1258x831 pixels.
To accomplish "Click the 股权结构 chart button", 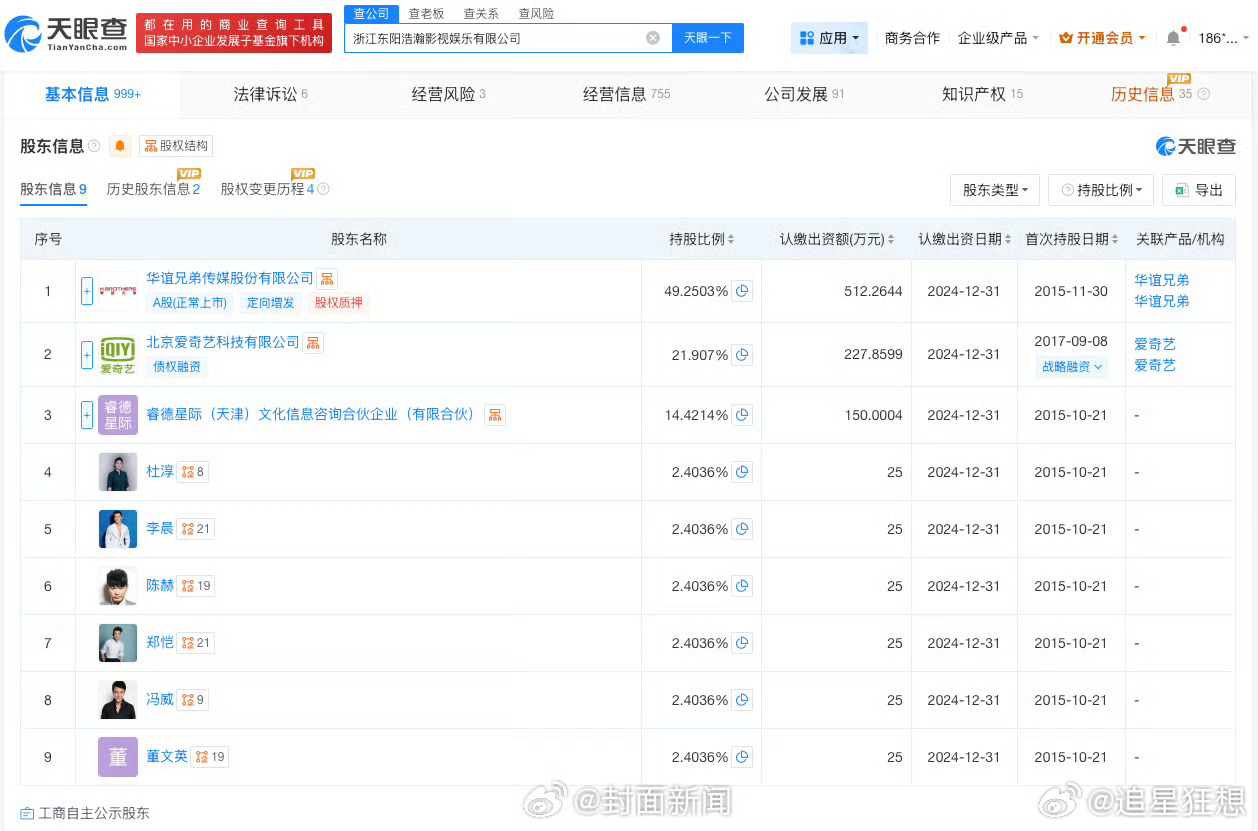I will [x=175, y=145].
